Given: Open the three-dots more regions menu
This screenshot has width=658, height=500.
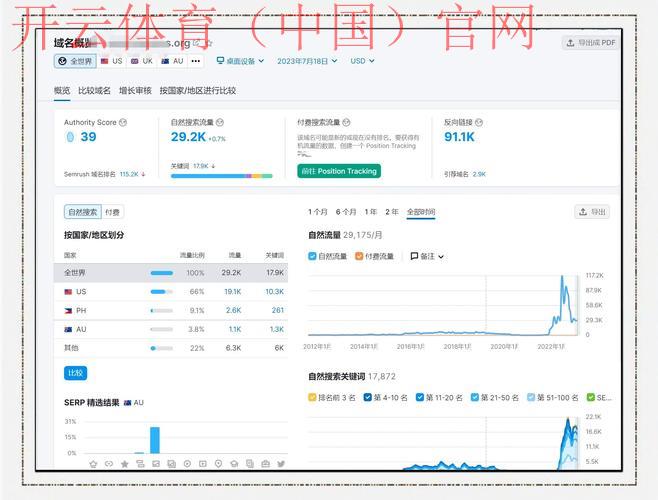Looking at the screenshot, I should pos(196,61).
